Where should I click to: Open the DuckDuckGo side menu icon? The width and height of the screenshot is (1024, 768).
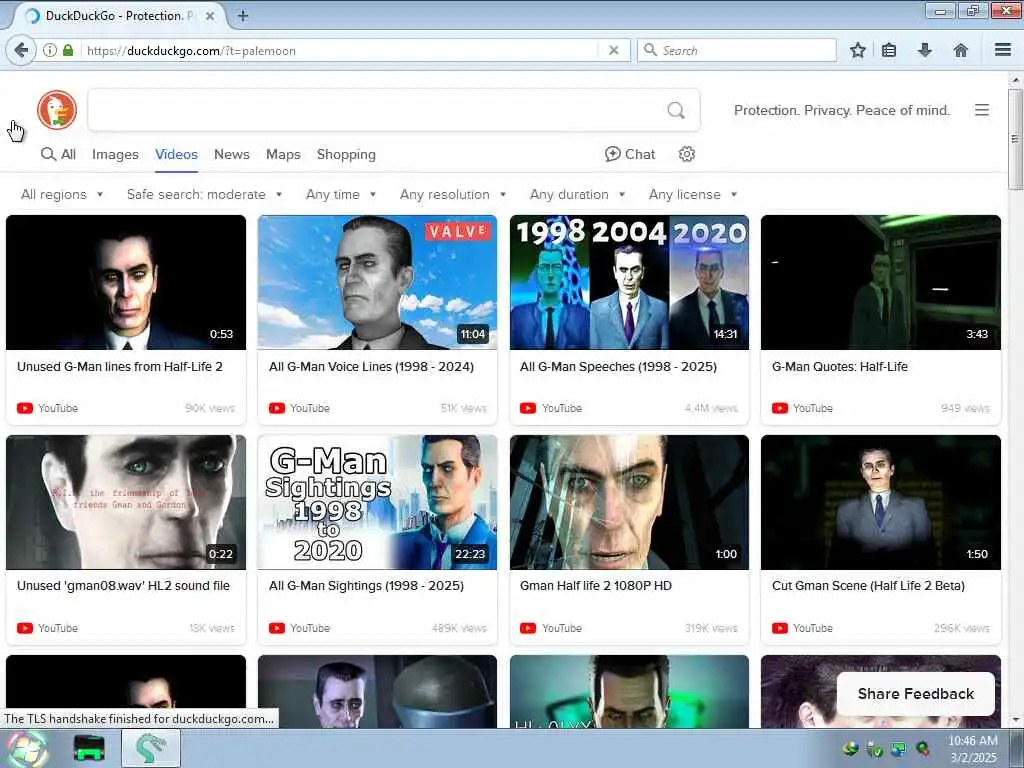point(982,110)
